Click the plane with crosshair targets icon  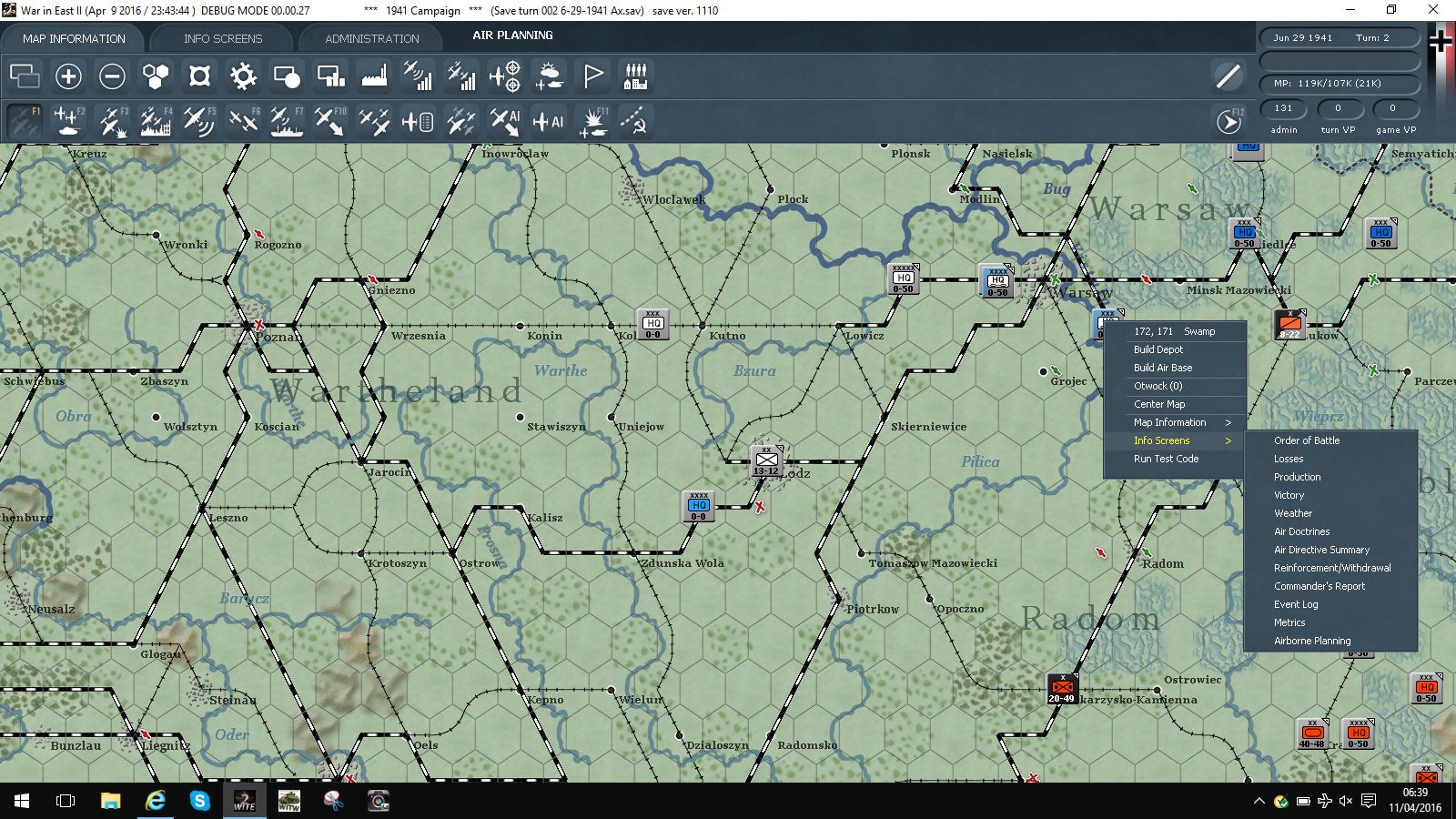coord(505,76)
